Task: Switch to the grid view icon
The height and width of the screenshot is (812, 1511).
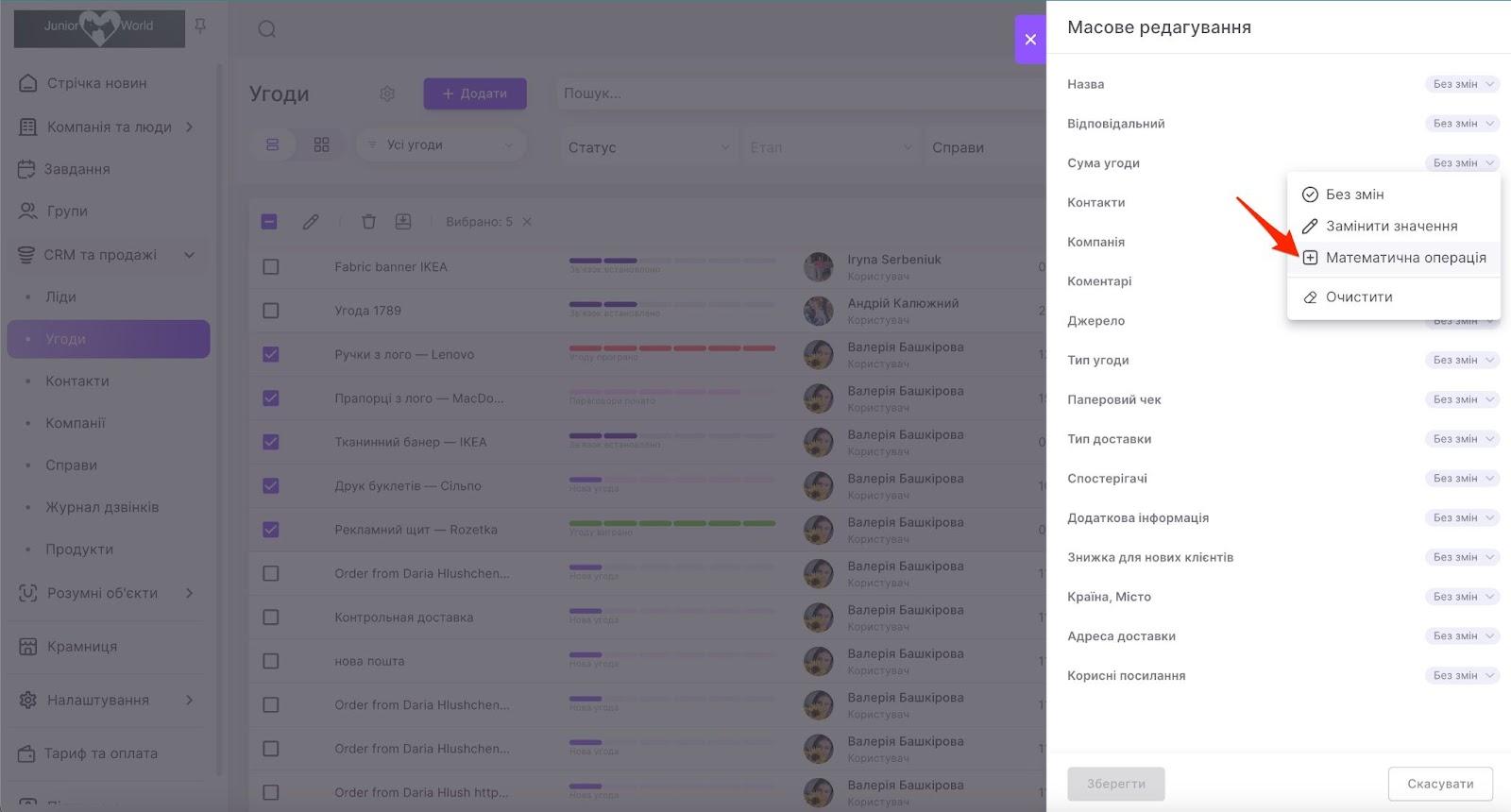Action: 322,144
